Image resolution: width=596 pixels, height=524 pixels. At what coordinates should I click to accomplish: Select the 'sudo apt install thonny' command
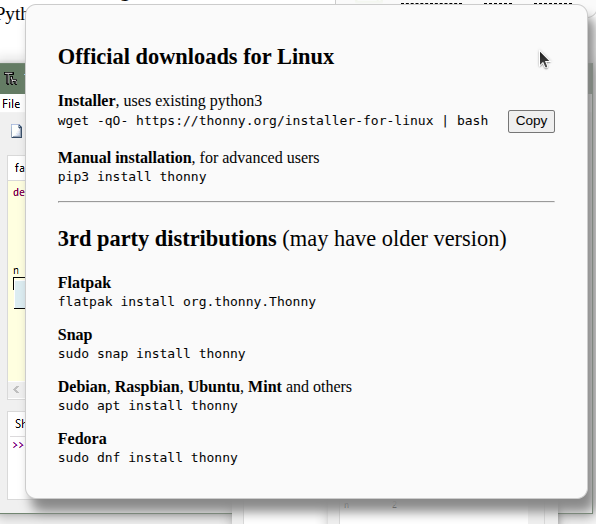point(147,406)
